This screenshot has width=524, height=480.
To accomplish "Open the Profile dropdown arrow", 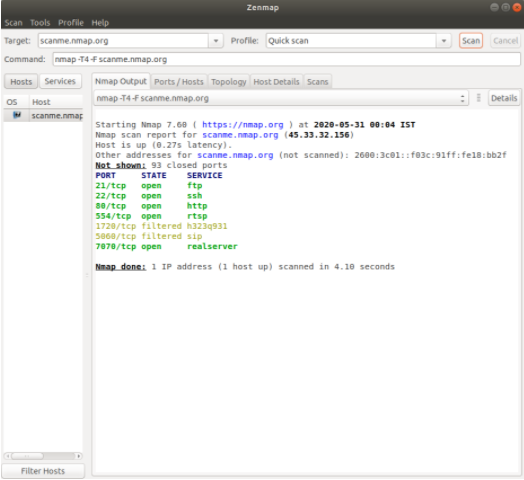I will 444,41.
